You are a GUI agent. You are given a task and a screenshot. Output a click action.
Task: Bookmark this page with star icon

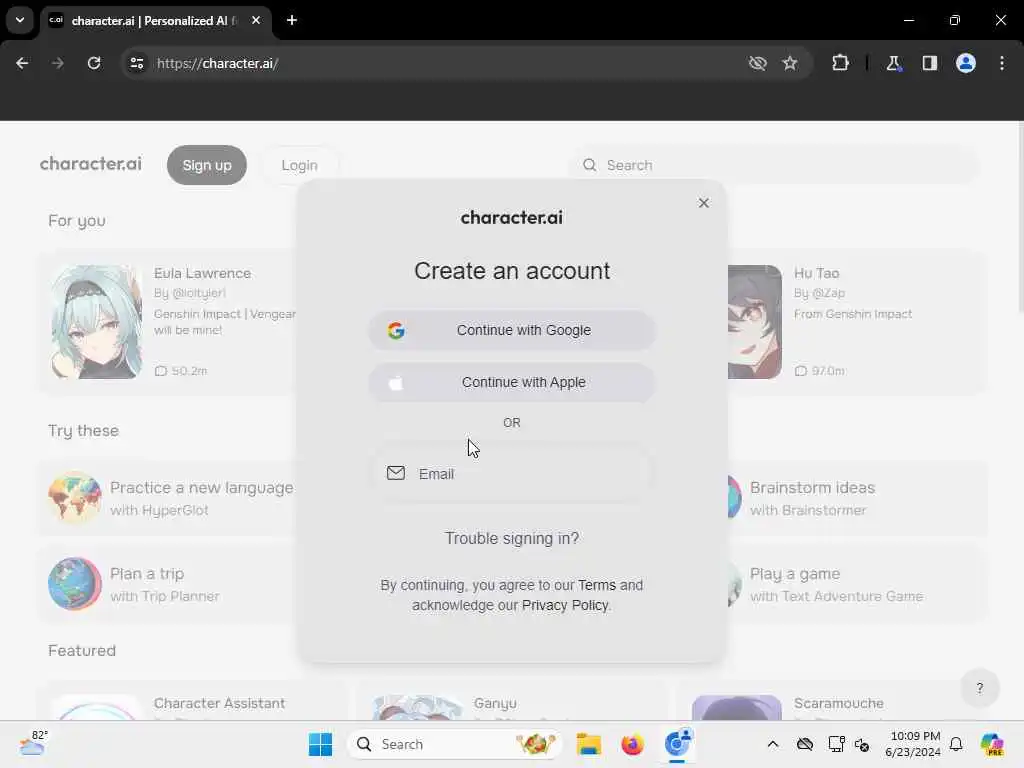[790, 63]
